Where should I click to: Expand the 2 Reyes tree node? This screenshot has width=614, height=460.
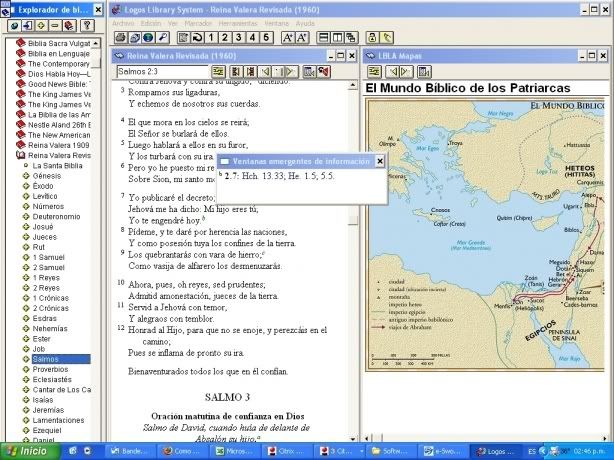click(26, 288)
